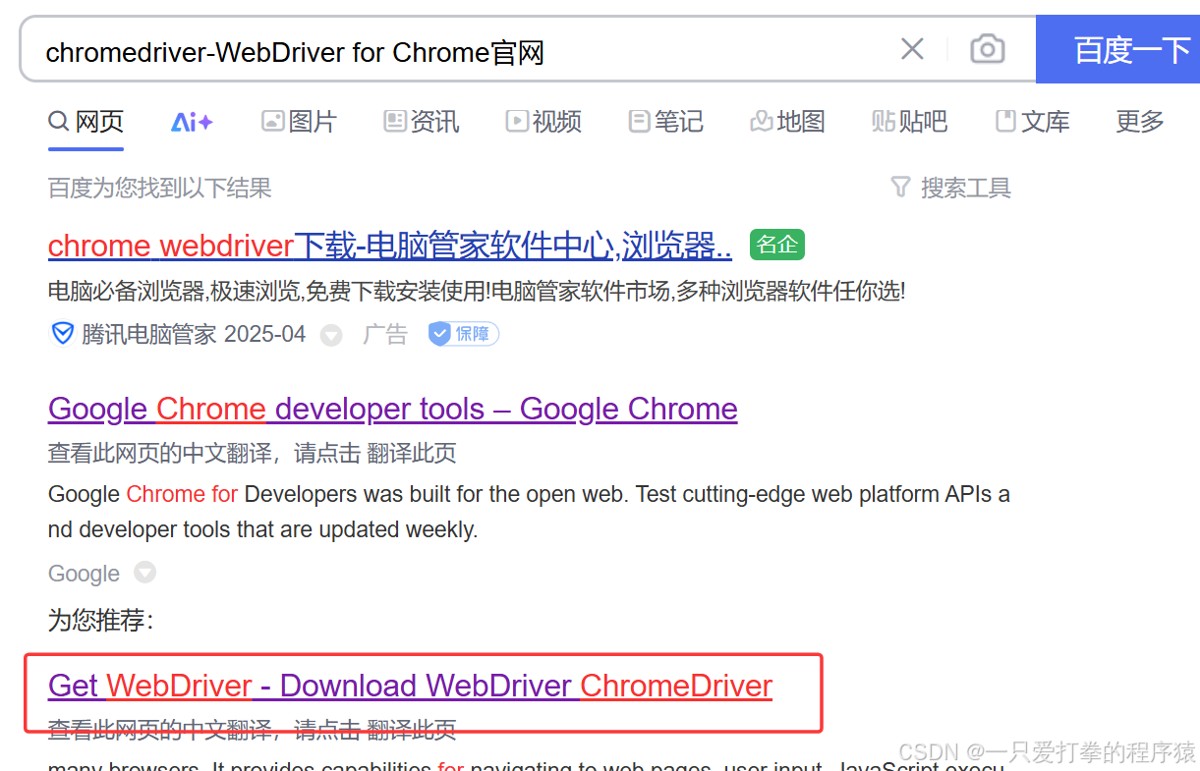Screen dimensions: 1200x771
Task: Click the 百度一下 search button
Action: point(1119,49)
